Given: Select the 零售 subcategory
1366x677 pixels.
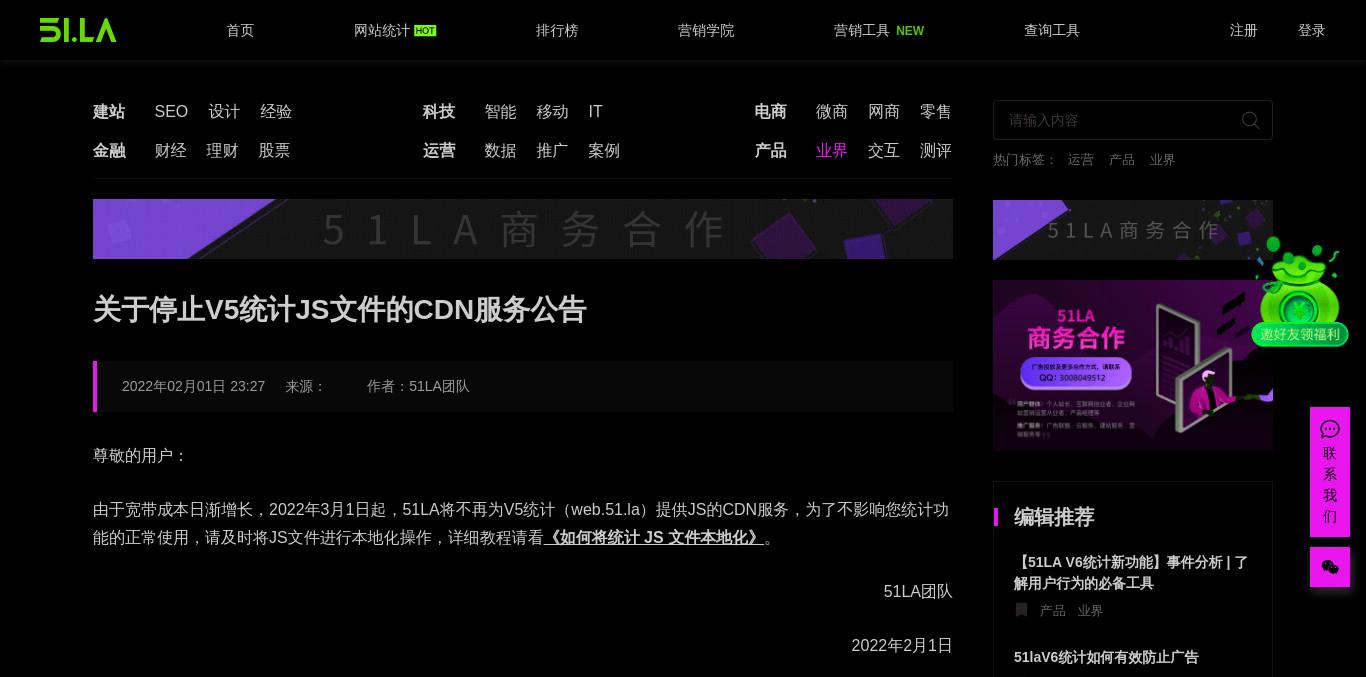Looking at the screenshot, I should tap(936, 112).
